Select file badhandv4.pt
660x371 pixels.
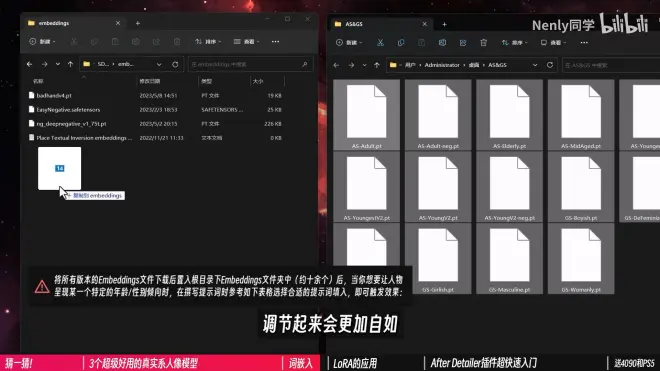pyautogui.click(x=54, y=96)
